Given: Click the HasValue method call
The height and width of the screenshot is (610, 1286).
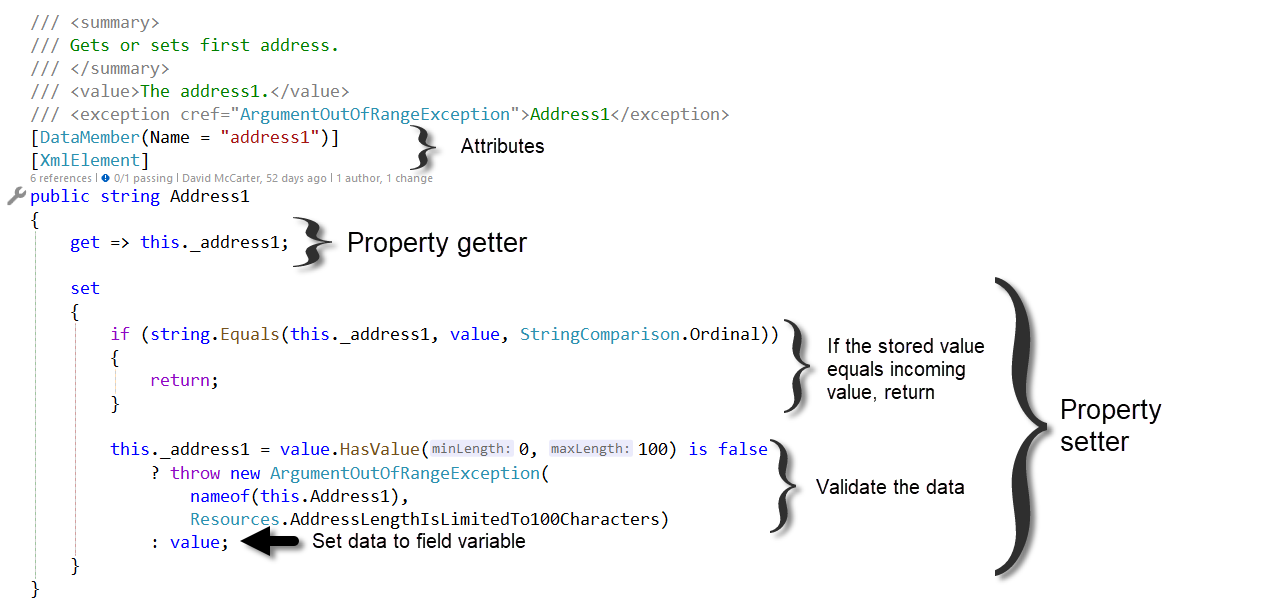Looking at the screenshot, I should (384, 450).
